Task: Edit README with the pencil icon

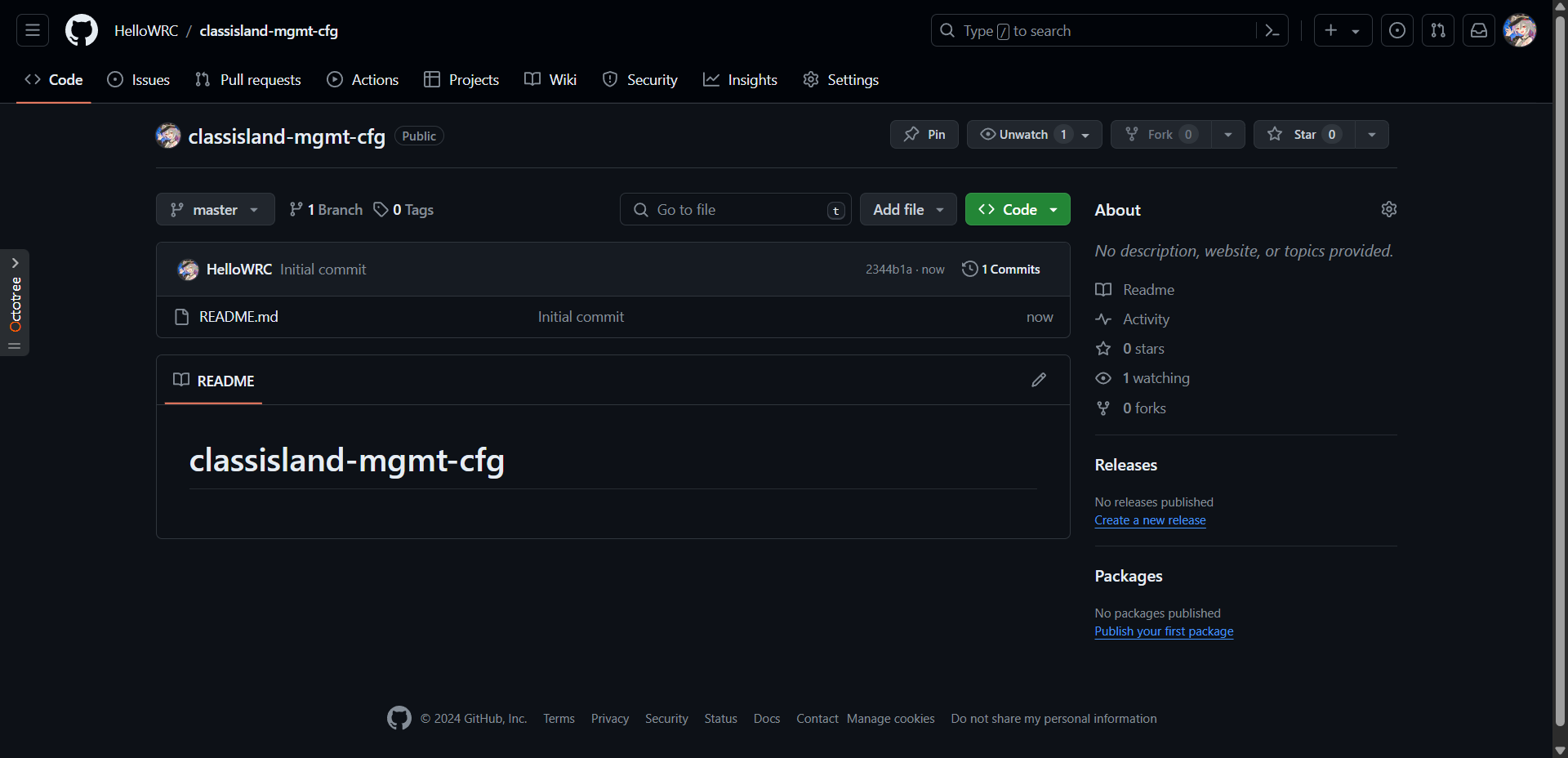Action: 1038,380
